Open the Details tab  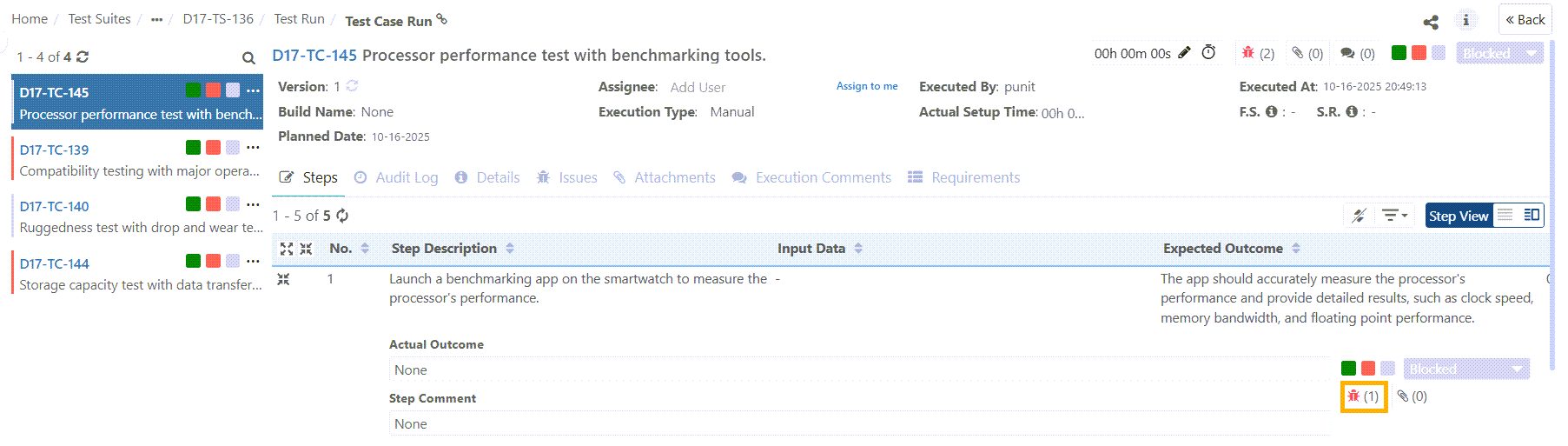[x=487, y=177]
